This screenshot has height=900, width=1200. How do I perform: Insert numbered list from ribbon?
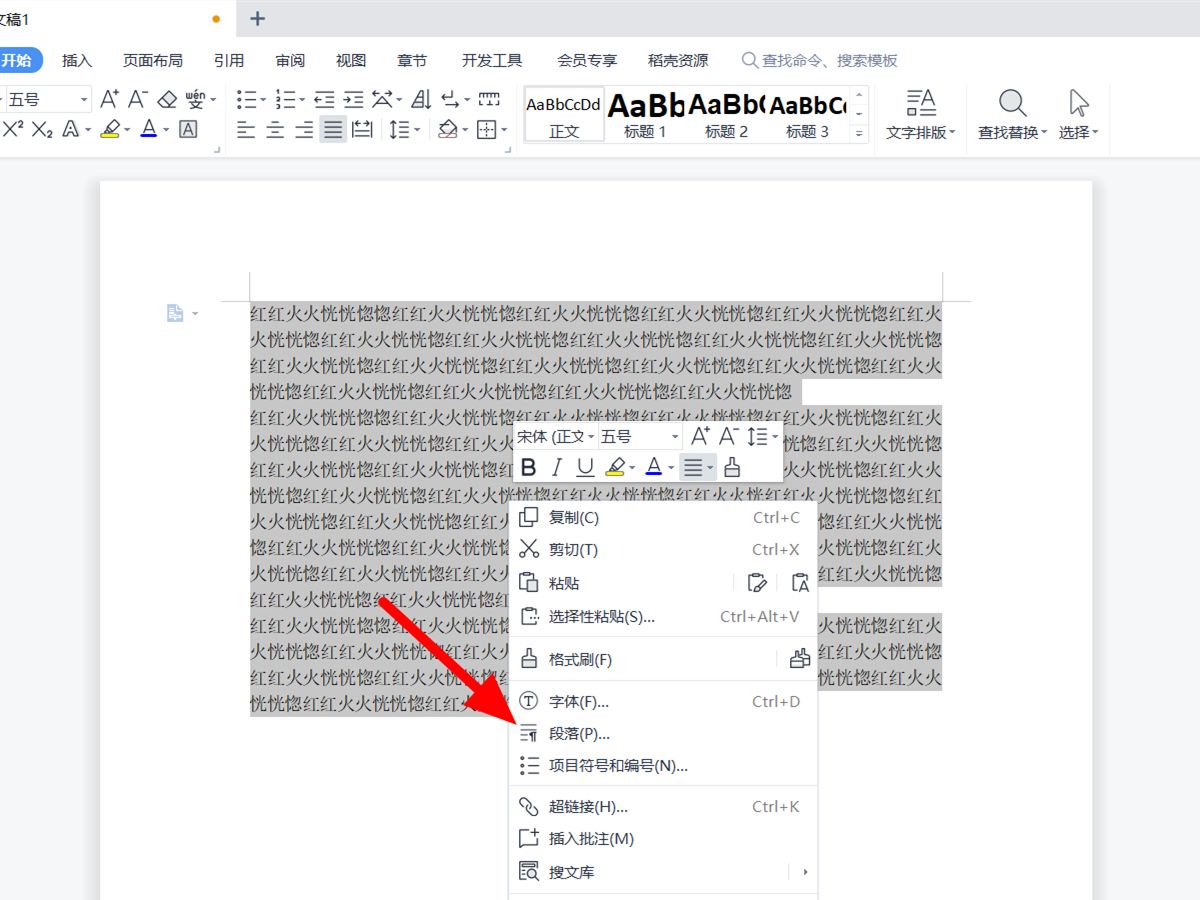tap(285, 99)
